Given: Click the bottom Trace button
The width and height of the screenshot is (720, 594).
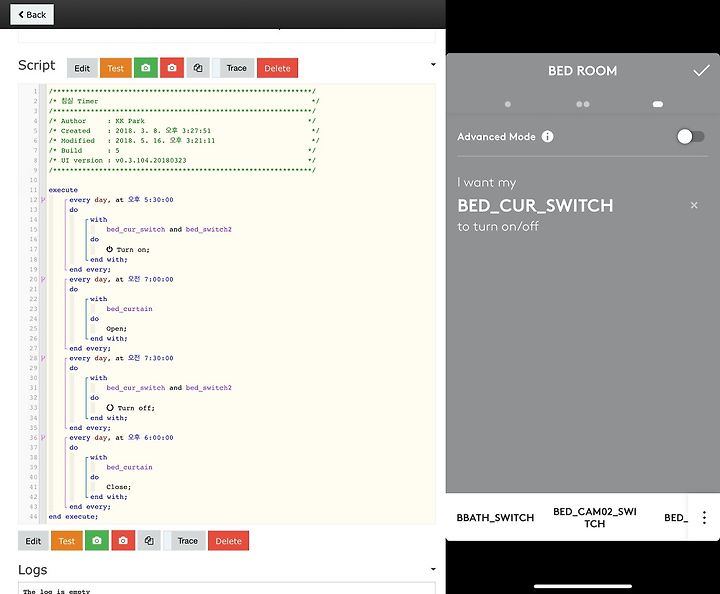Looking at the screenshot, I should coord(188,541).
